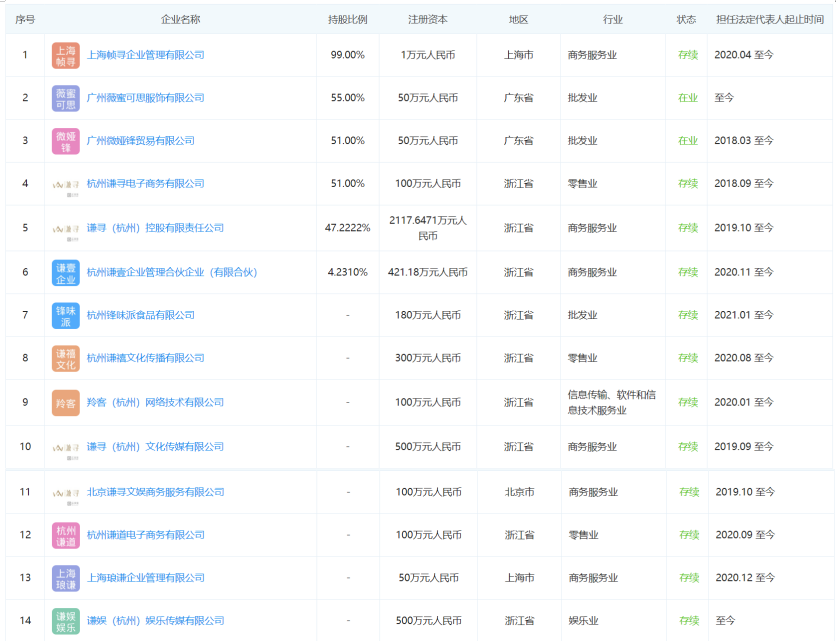Click the blue 谦壹企业 logo icon
This screenshot has height=644, width=836.
click(x=65, y=272)
